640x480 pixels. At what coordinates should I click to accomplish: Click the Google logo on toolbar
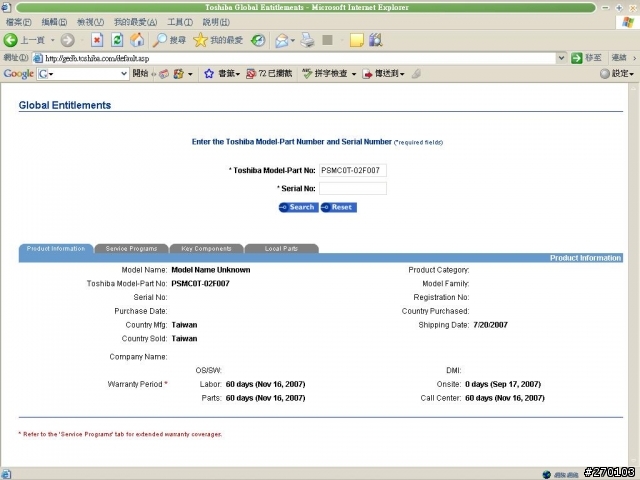18,74
